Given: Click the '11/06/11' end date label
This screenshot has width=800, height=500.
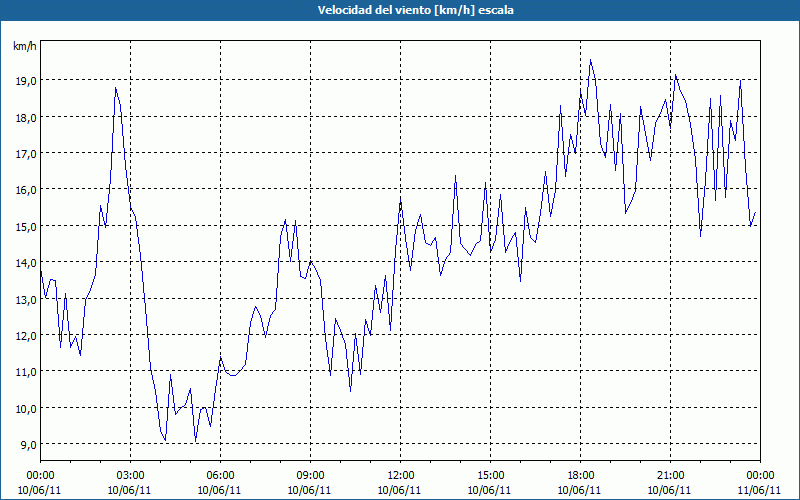Looking at the screenshot, I should tap(760, 490).
